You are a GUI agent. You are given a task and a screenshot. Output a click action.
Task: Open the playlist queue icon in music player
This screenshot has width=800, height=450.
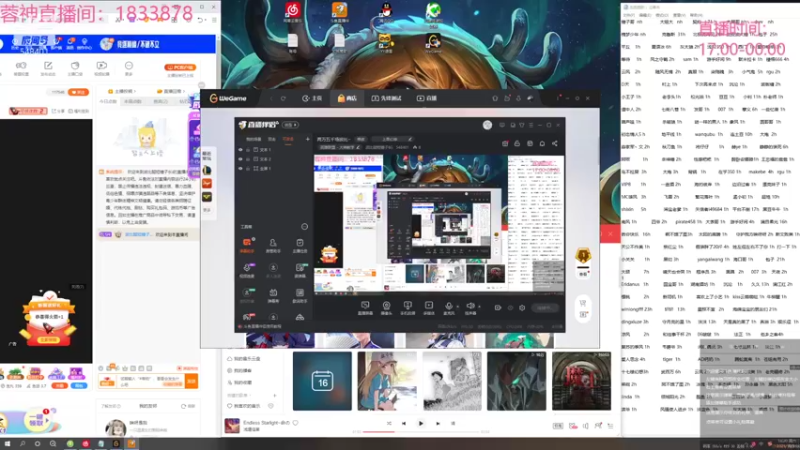coord(610,426)
